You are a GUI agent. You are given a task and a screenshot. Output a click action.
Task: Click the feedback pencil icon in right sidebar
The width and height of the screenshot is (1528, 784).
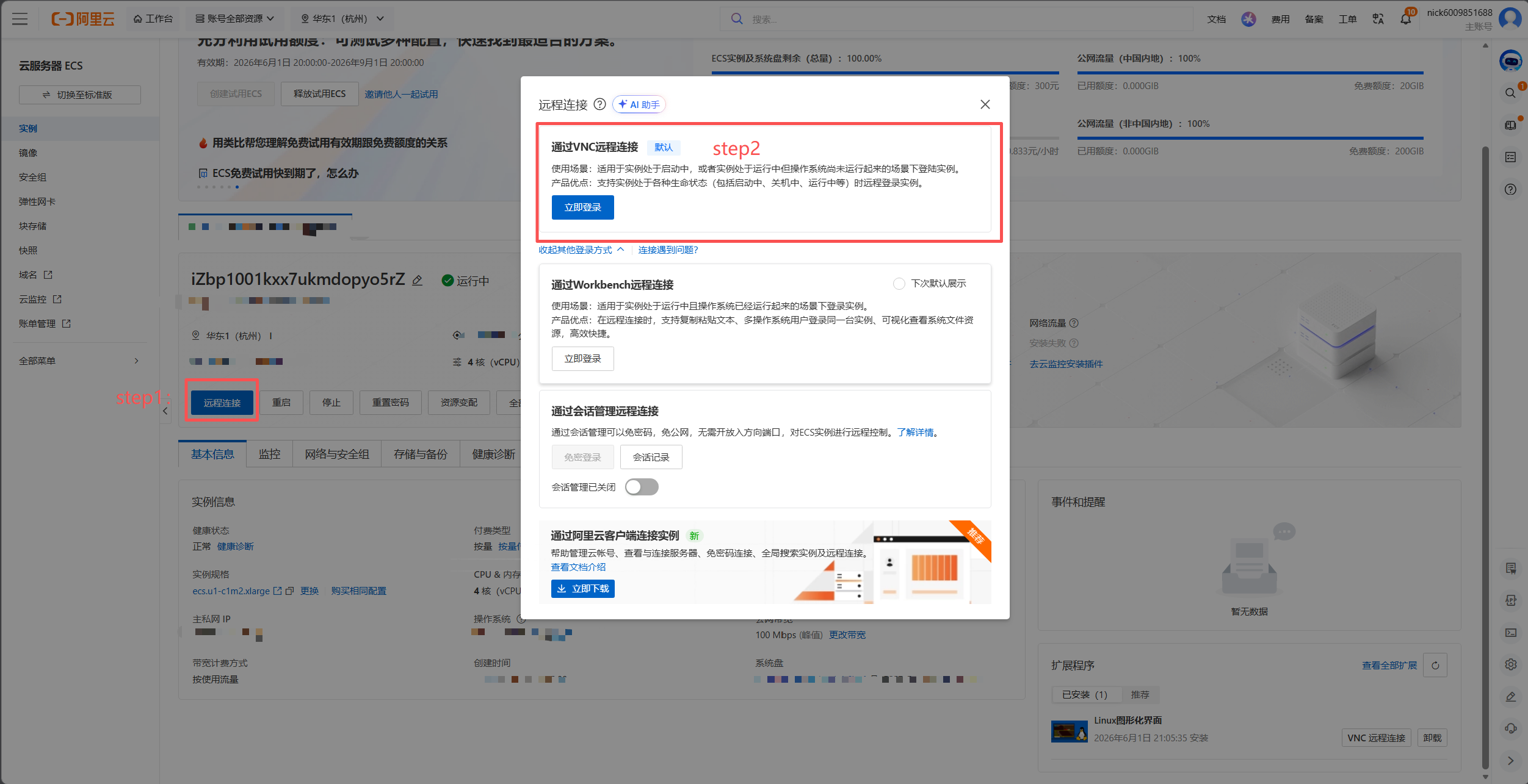point(1510,697)
